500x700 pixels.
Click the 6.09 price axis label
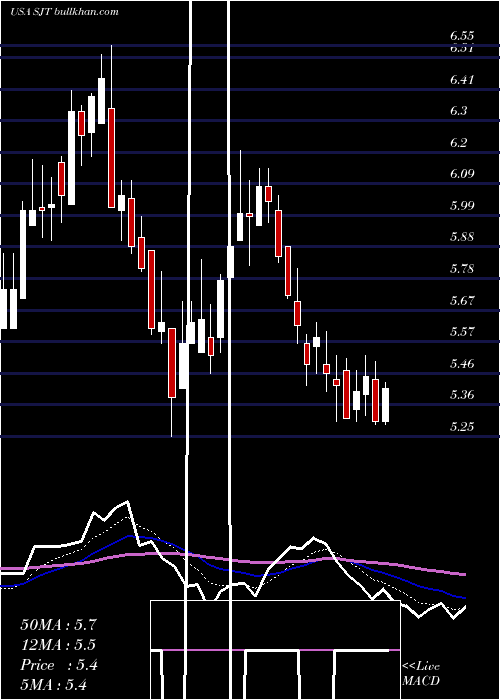pyautogui.click(x=462, y=174)
